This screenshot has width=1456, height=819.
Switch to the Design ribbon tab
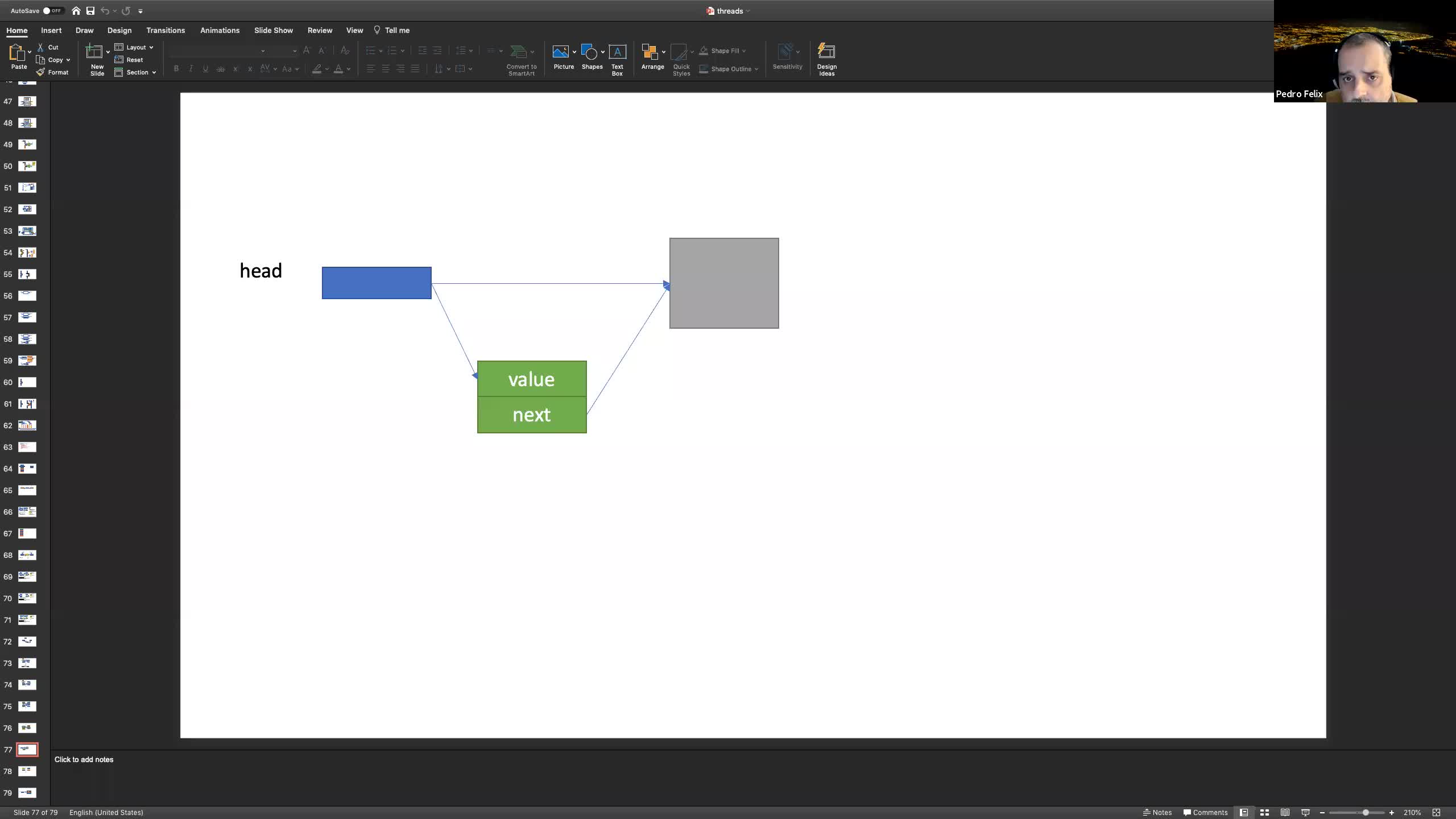pyautogui.click(x=119, y=30)
